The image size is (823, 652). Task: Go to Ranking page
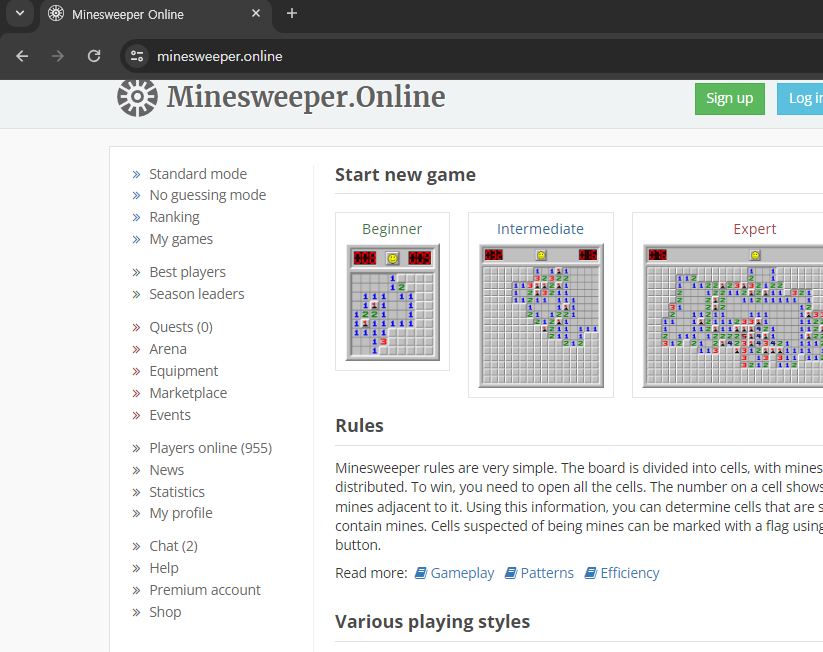174,217
